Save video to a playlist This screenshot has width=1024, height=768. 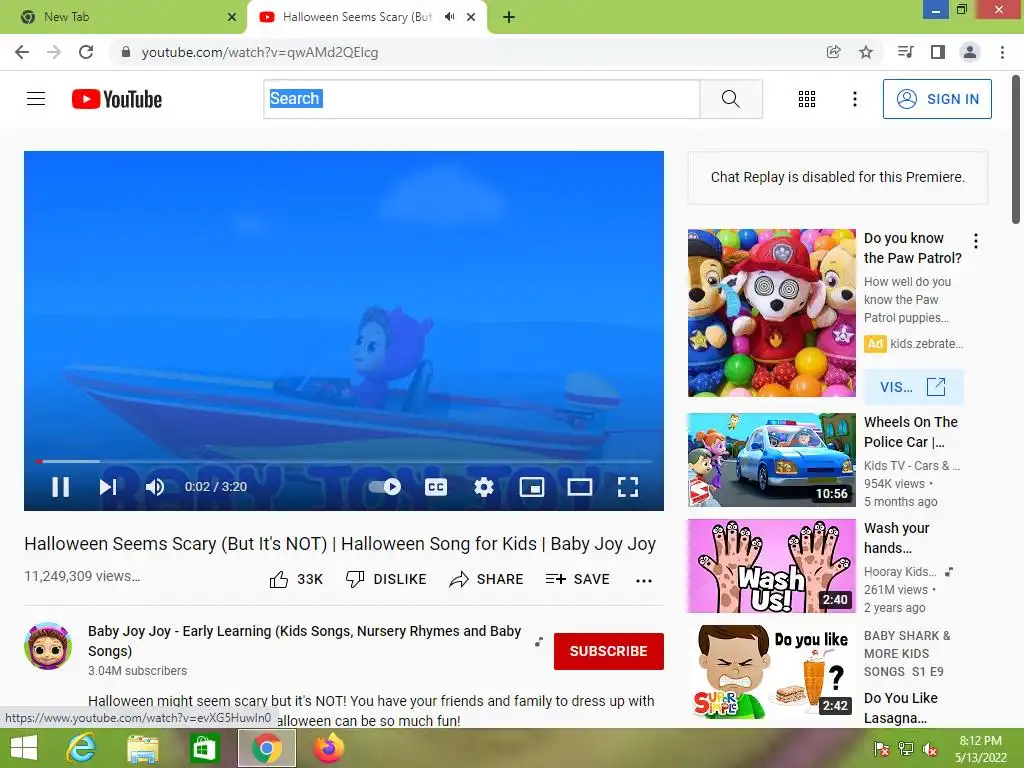pos(577,579)
